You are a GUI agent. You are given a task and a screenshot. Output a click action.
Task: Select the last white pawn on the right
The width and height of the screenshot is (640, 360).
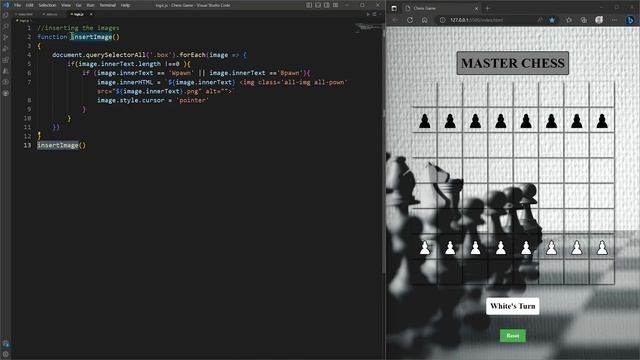pyautogui.click(x=602, y=247)
